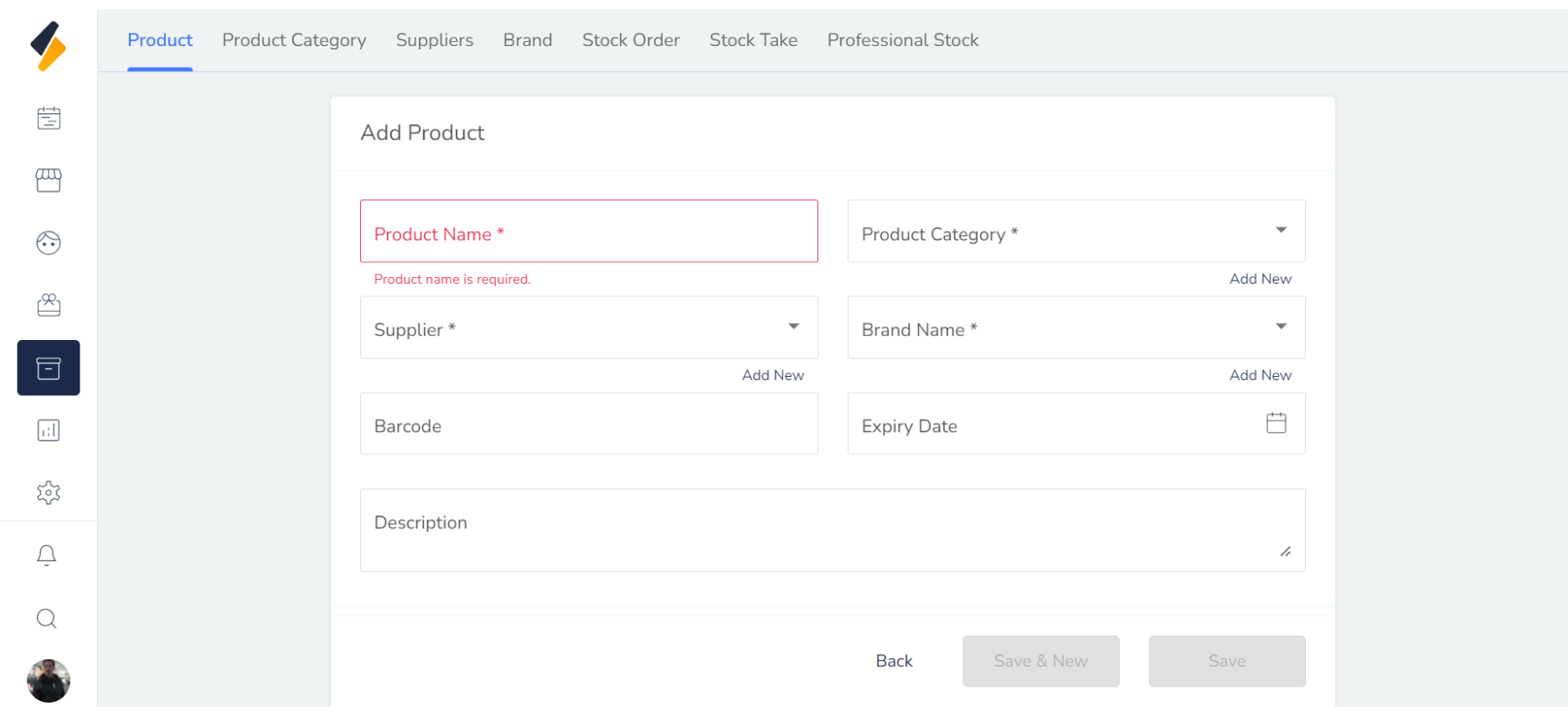Open the Expiry Date calendar picker

pyautogui.click(x=1276, y=424)
